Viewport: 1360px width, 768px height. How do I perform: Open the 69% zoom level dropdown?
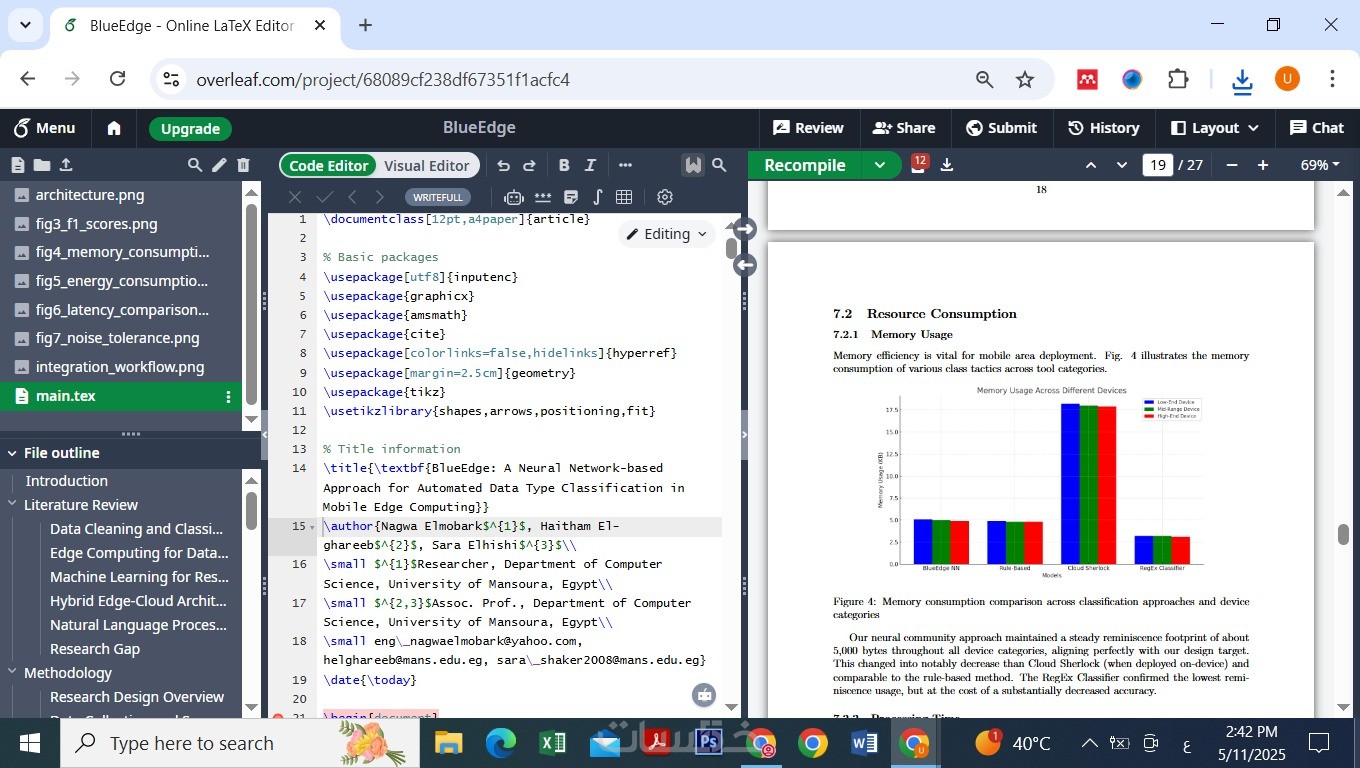click(x=1320, y=165)
